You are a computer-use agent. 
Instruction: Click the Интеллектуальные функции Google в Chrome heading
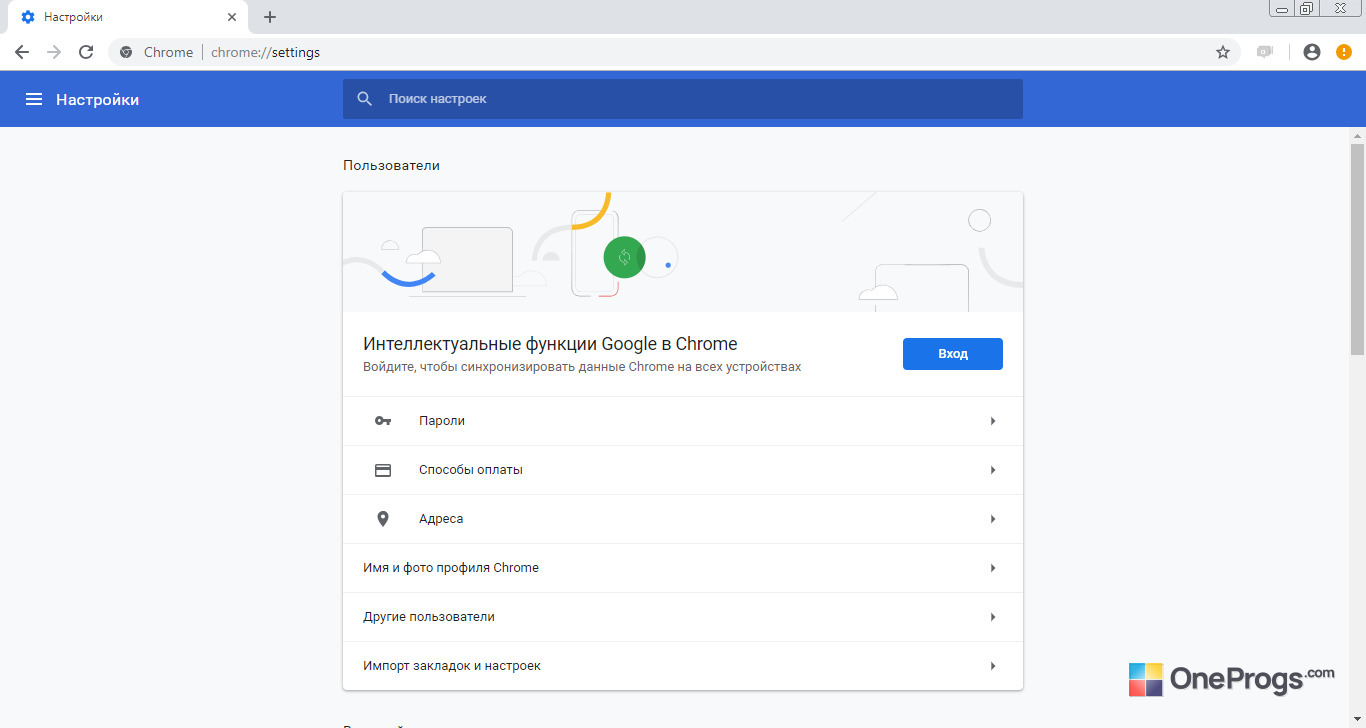pyautogui.click(x=550, y=344)
